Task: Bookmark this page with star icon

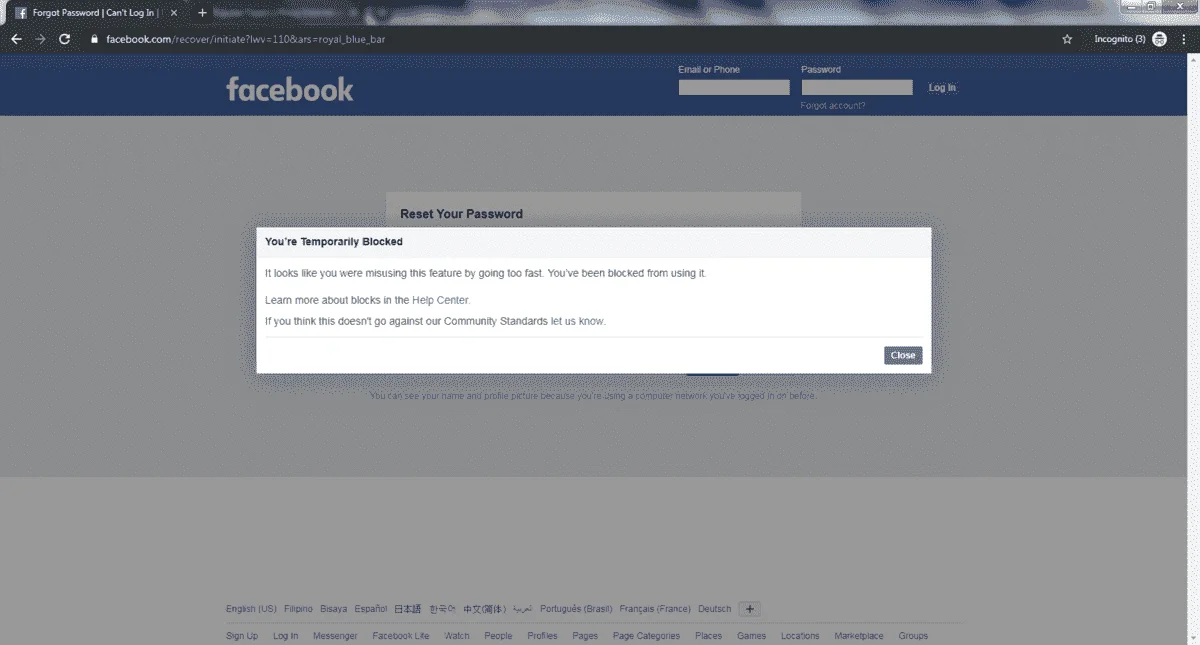Action: click(1067, 39)
